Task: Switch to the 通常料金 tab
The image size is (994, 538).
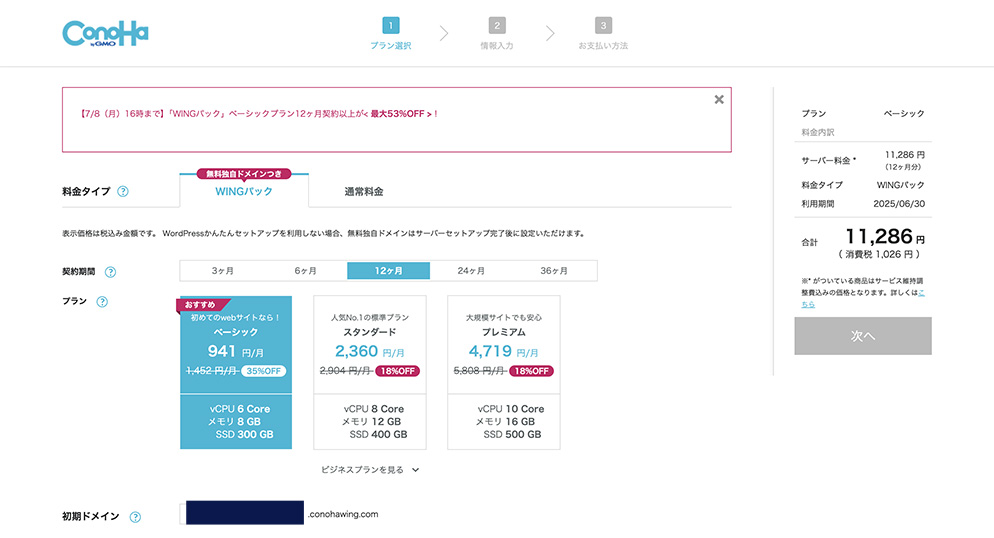Action: point(364,191)
